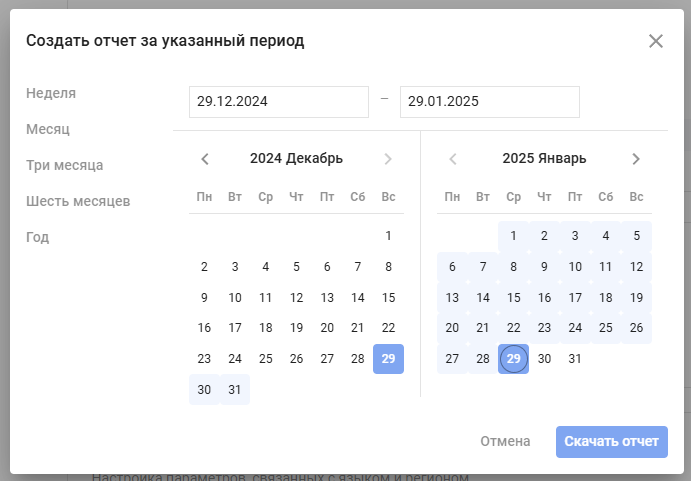Select December 15 in the 2024 calendar

(x=388, y=298)
